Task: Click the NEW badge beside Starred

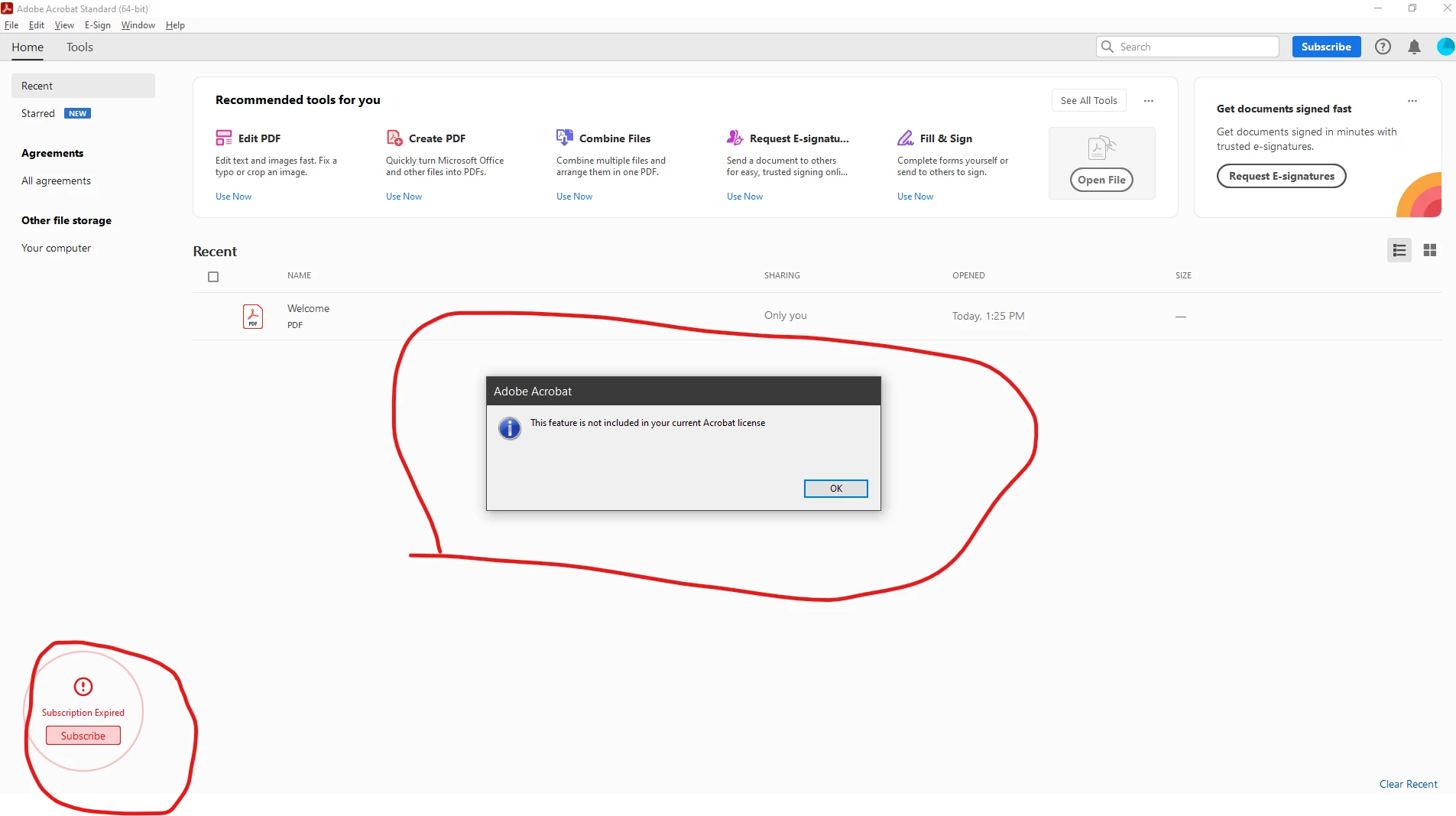Action: click(x=78, y=113)
